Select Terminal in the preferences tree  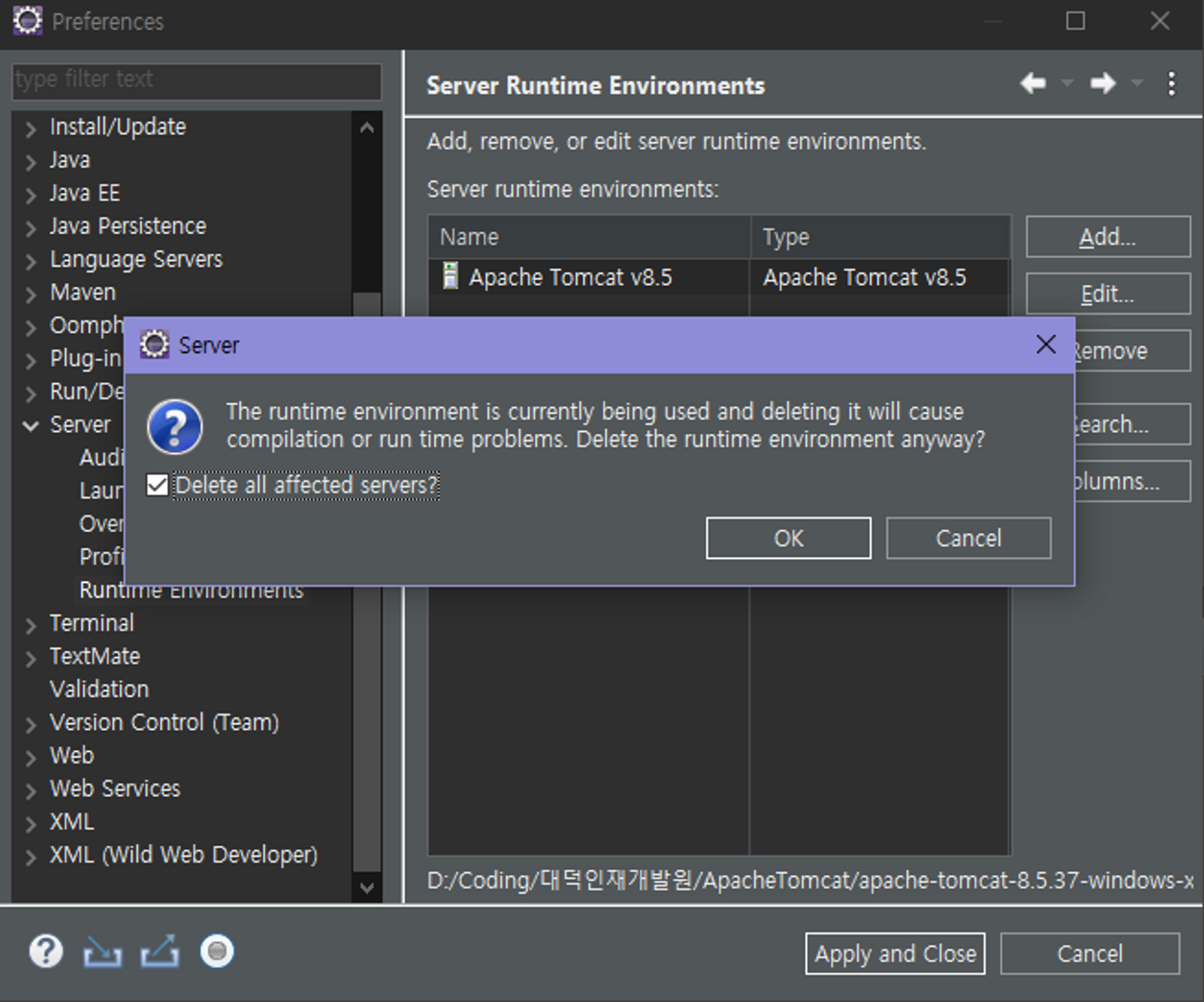coord(92,623)
